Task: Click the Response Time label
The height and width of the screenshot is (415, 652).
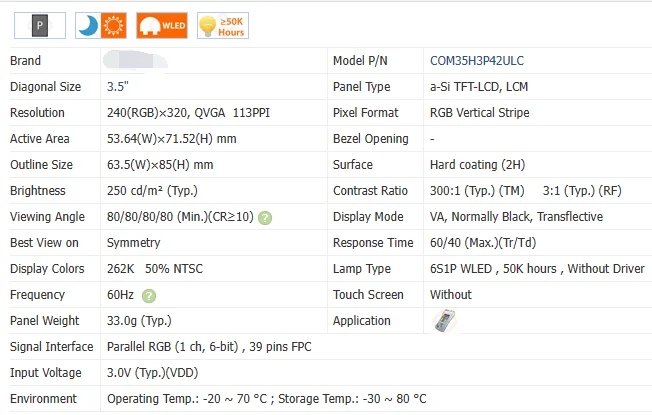Action: point(373,243)
